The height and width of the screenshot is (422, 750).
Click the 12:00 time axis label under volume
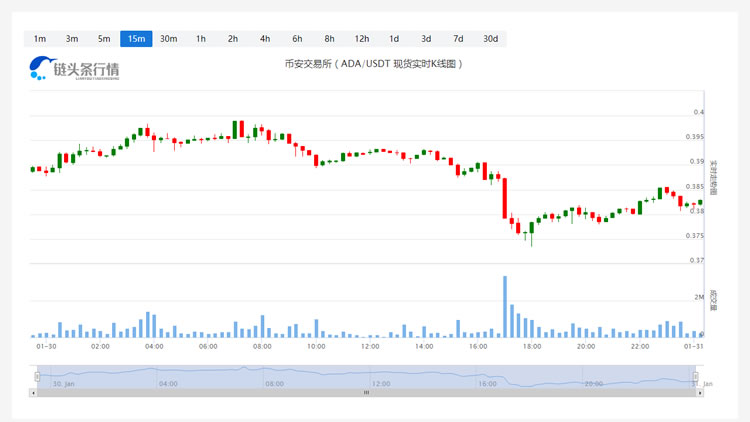370,346
